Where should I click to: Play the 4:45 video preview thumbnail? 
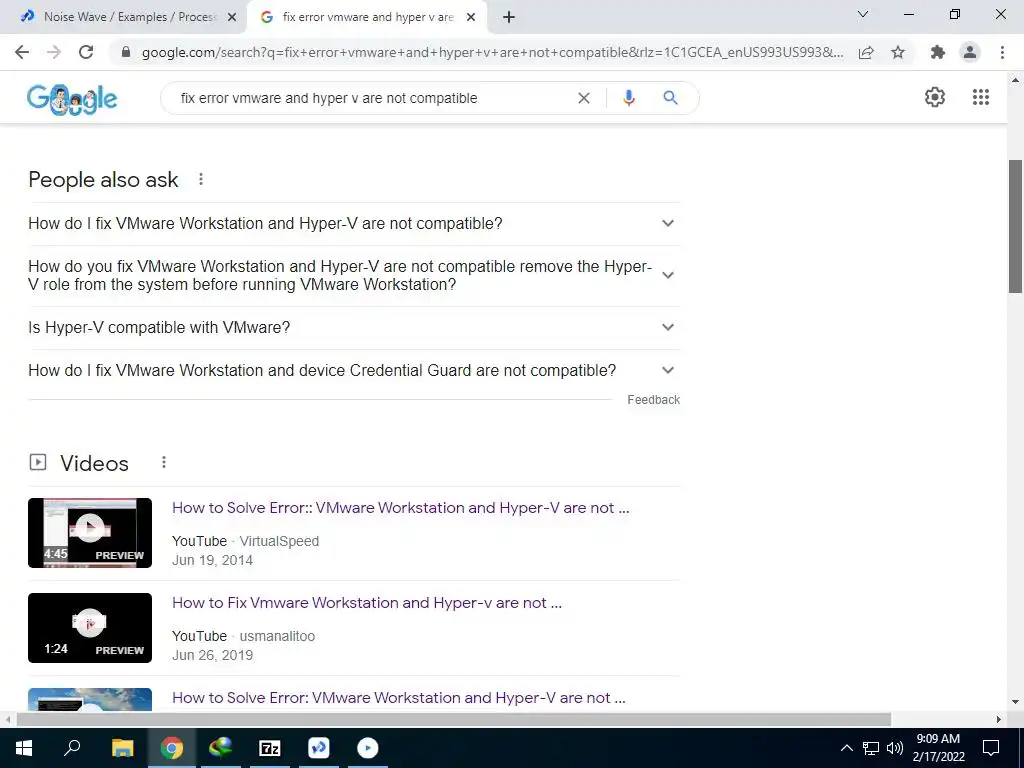point(89,532)
